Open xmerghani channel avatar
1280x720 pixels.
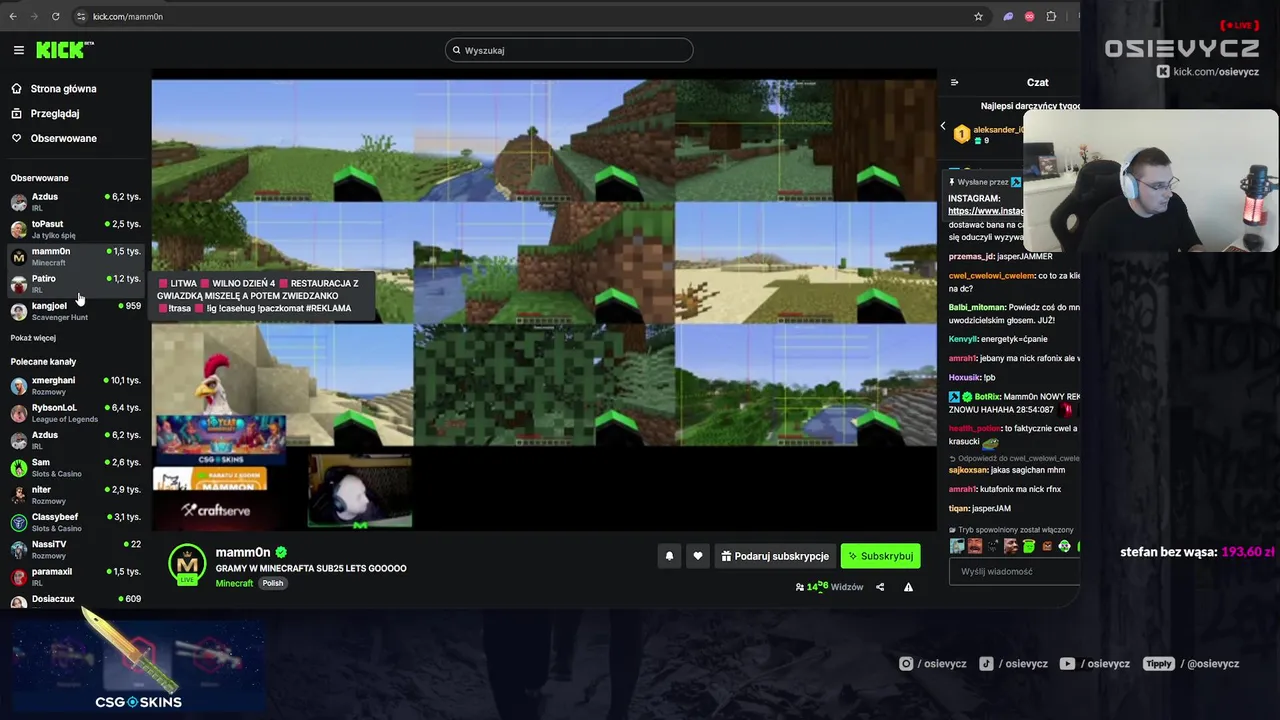[x=18, y=386]
